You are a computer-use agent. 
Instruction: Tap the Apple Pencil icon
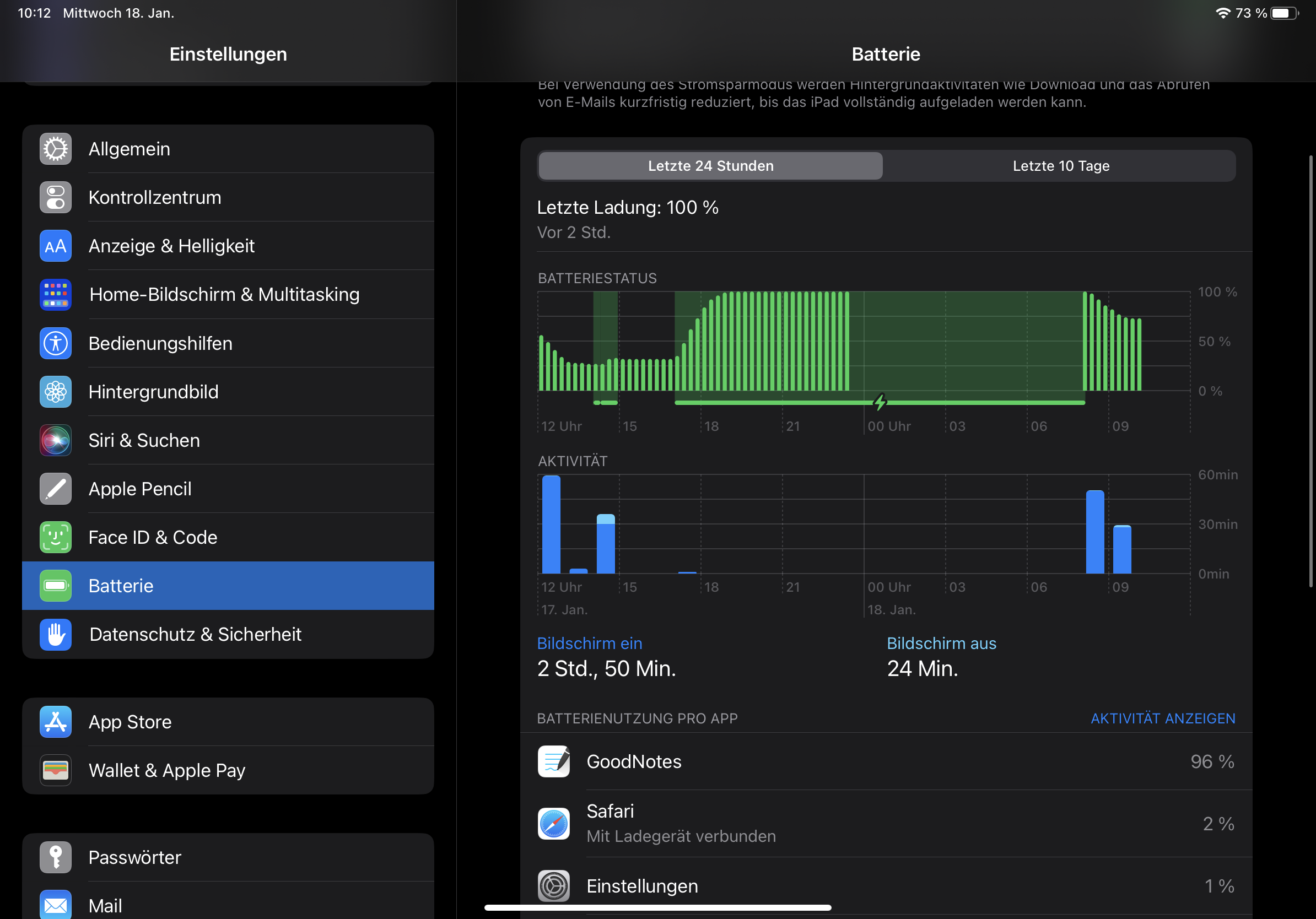pyautogui.click(x=56, y=489)
